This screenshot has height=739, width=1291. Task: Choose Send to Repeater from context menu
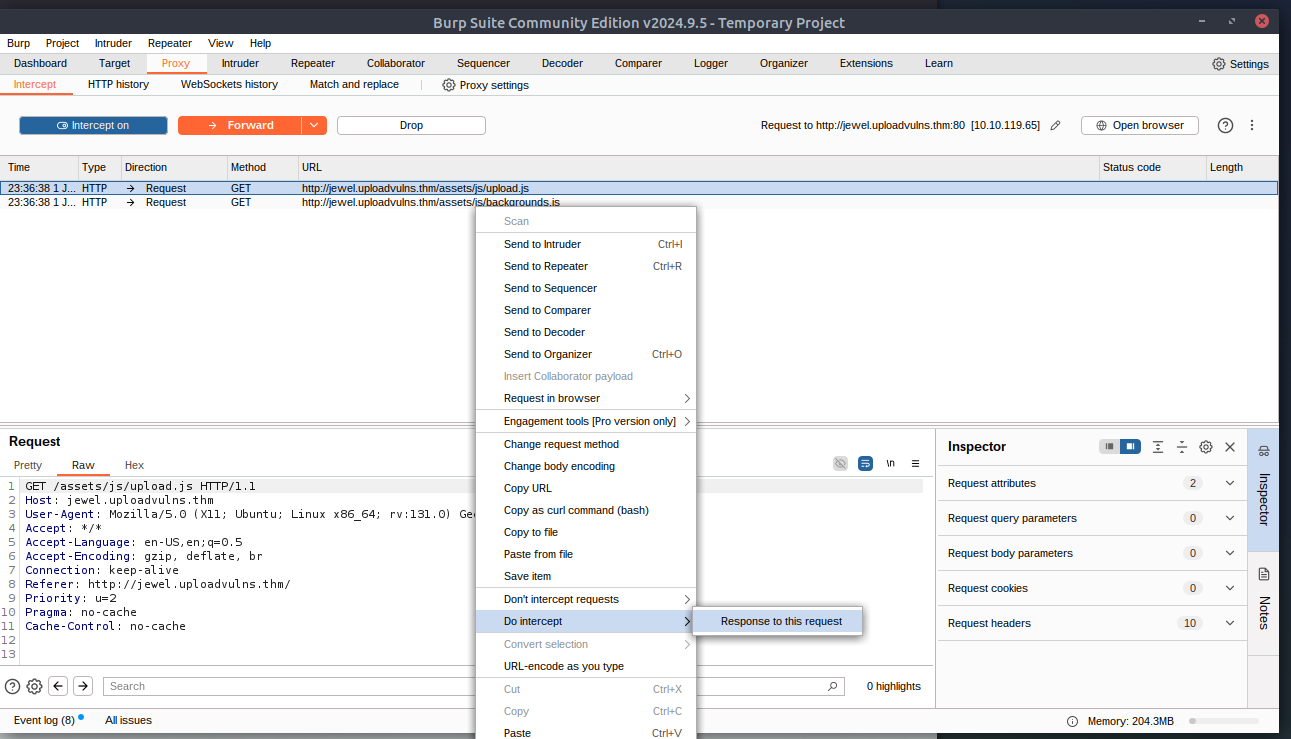click(x=585, y=266)
